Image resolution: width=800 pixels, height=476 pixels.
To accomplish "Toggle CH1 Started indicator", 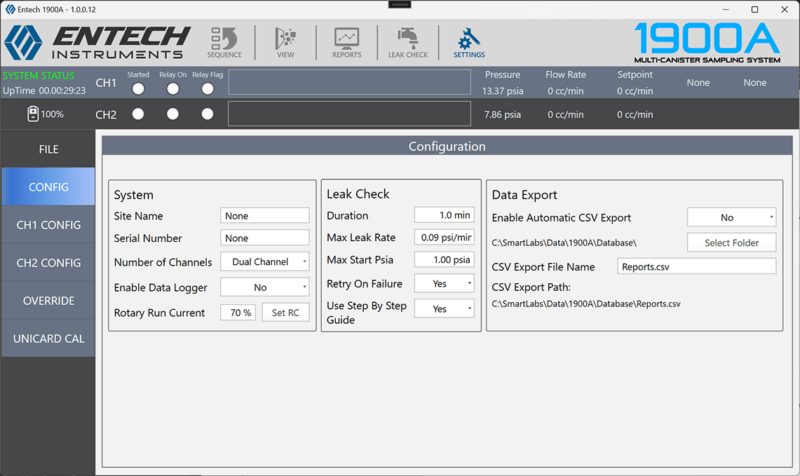I will [x=138, y=89].
